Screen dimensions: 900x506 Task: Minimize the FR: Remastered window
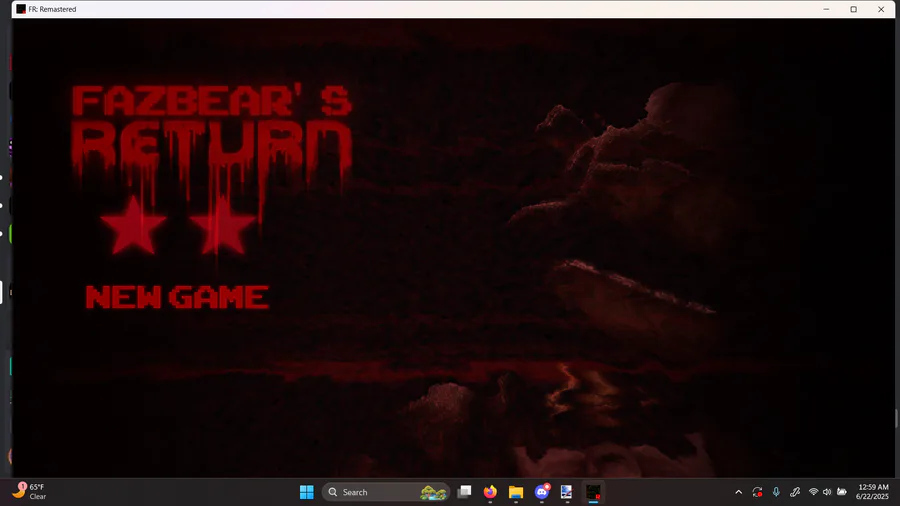click(x=827, y=9)
